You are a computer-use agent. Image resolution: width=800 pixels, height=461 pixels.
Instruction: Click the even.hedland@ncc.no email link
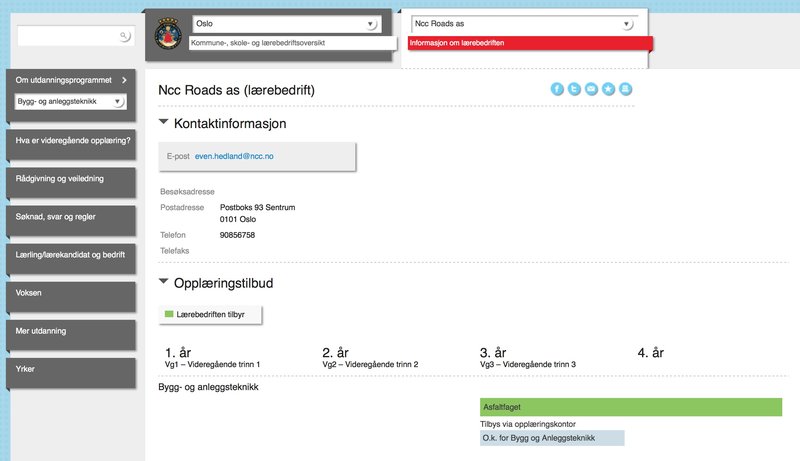(x=234, y=157)
